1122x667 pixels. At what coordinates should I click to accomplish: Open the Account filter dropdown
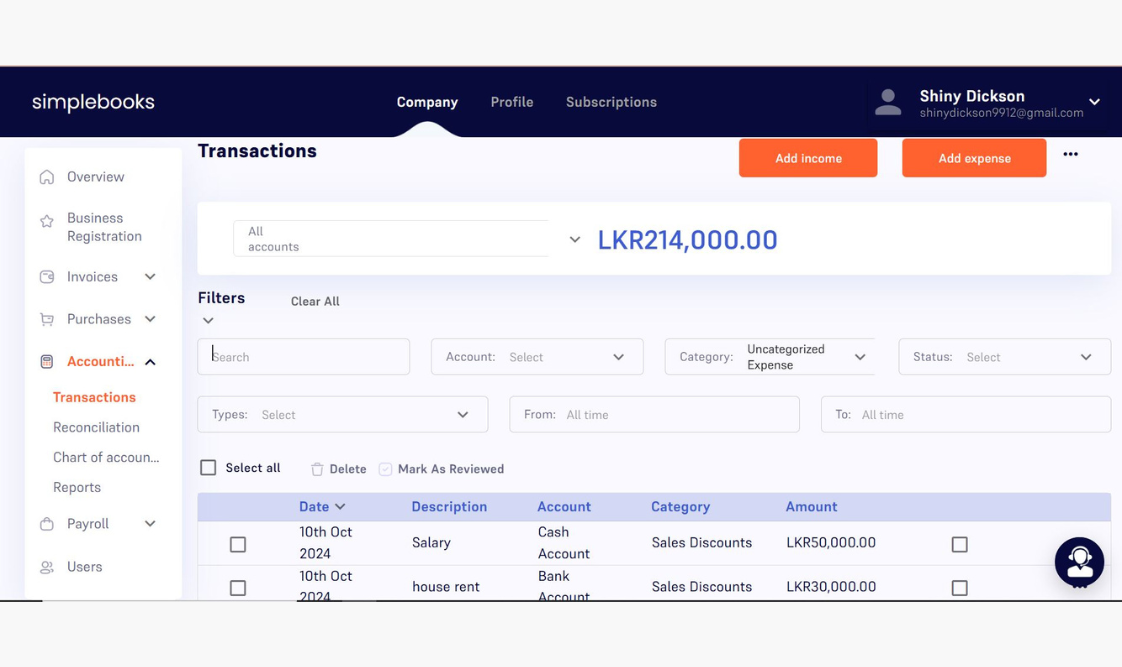click(537, 357)
